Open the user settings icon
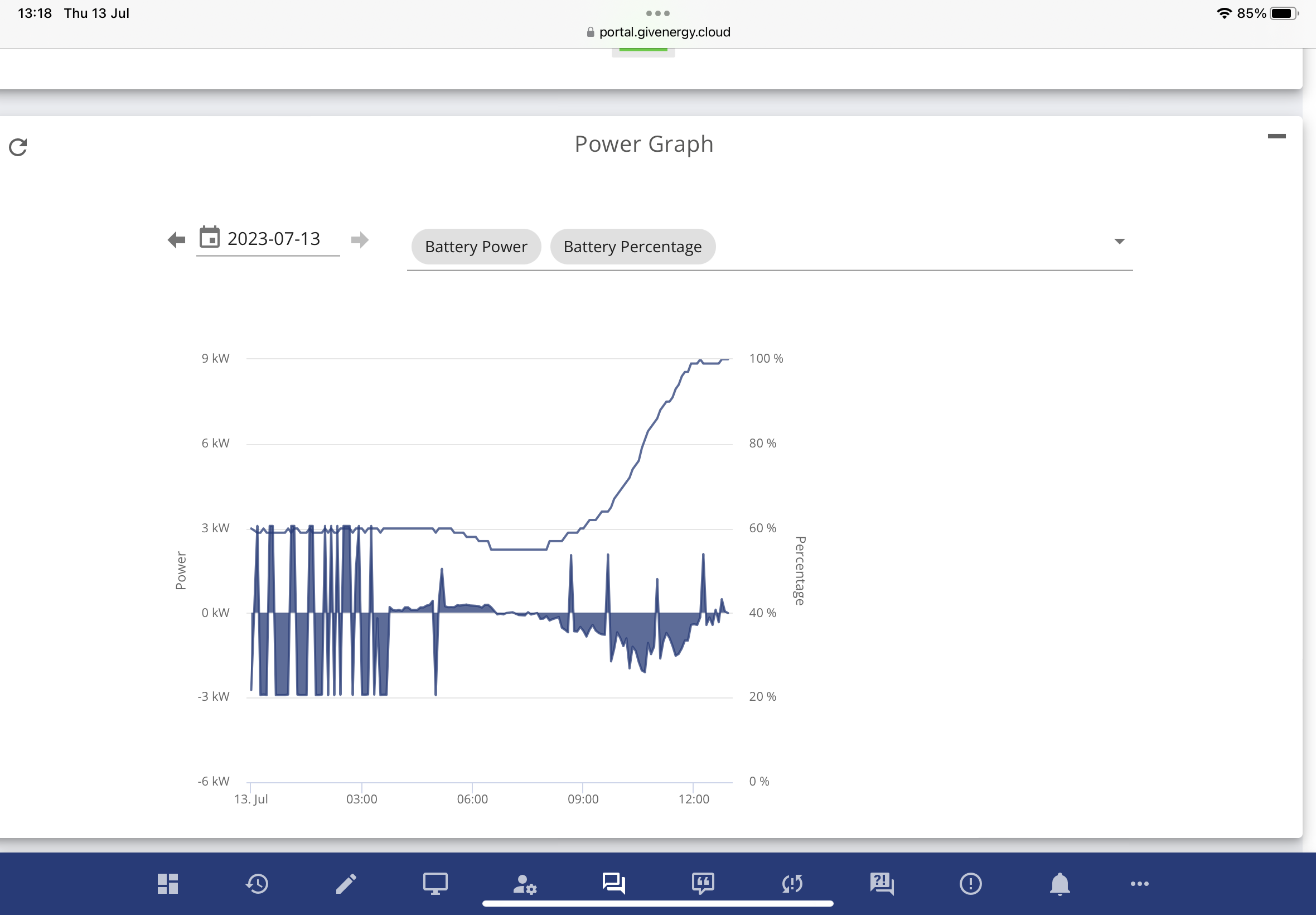Image resolution: width=1316 pixels, height=915 pixels. (x=525, y=883)
